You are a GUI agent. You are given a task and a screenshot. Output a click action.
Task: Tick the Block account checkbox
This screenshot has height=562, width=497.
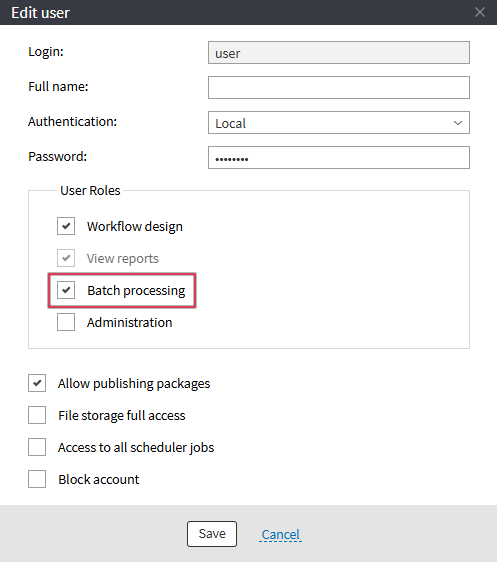(x=37, y=479)
